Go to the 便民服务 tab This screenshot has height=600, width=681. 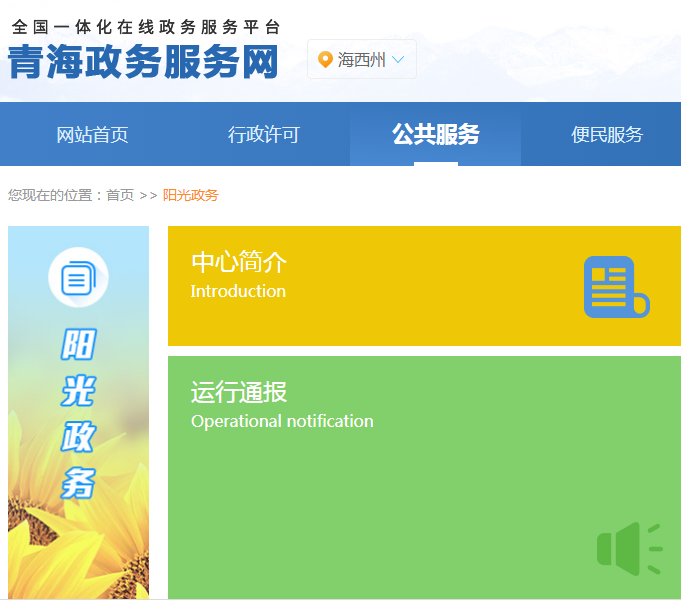point(607,135)
